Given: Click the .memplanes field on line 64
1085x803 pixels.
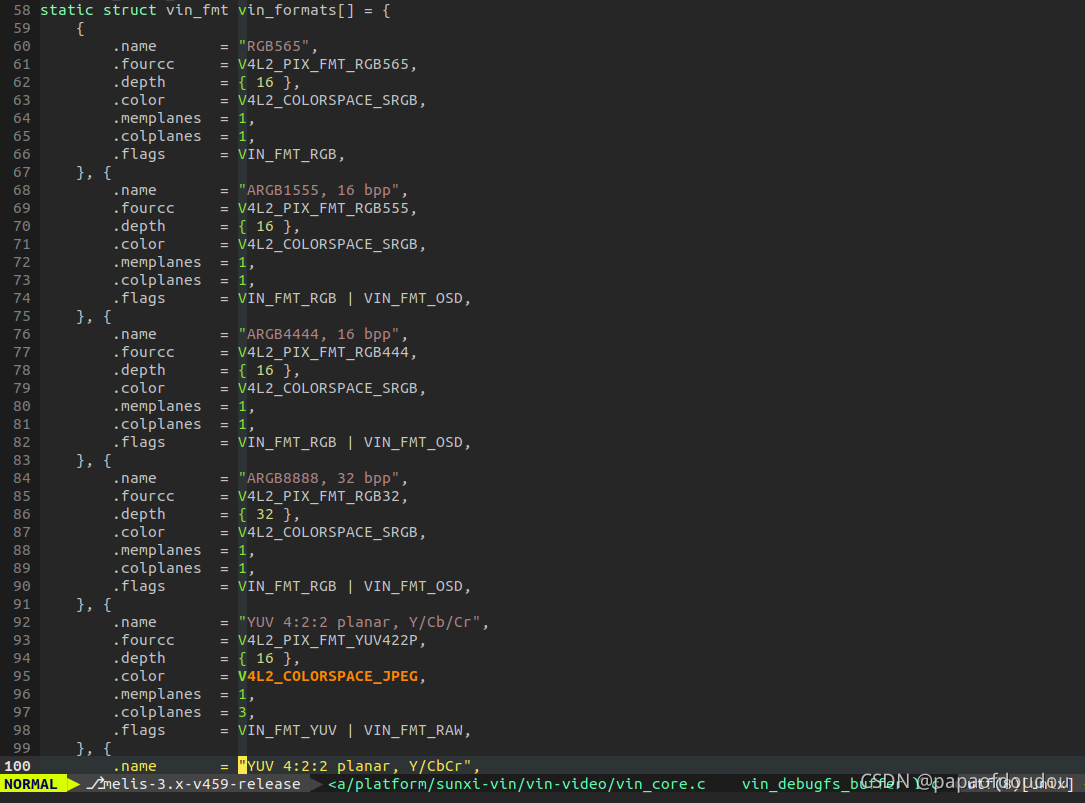Looking at the screenshot, I should pyautogui.click(x=157, y=118).
